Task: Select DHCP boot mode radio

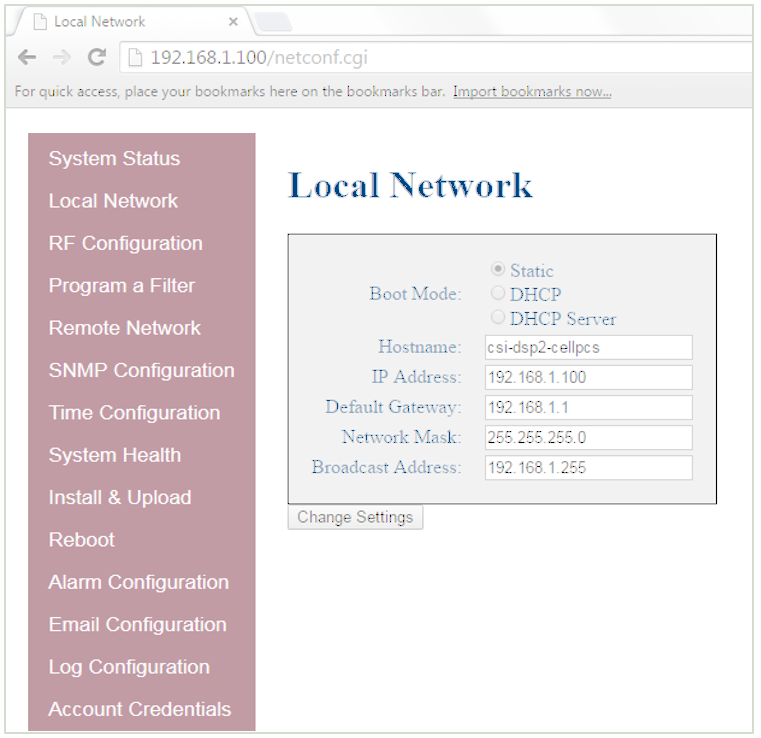Action: click(497, 293)
